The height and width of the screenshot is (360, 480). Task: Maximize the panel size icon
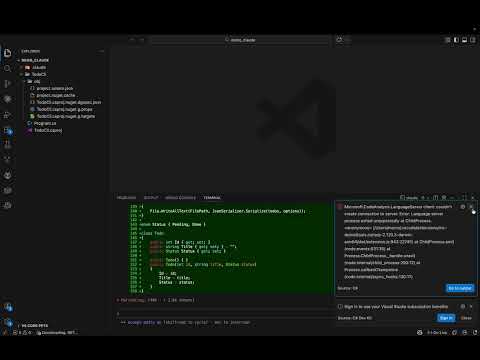(x=464, y=198)
